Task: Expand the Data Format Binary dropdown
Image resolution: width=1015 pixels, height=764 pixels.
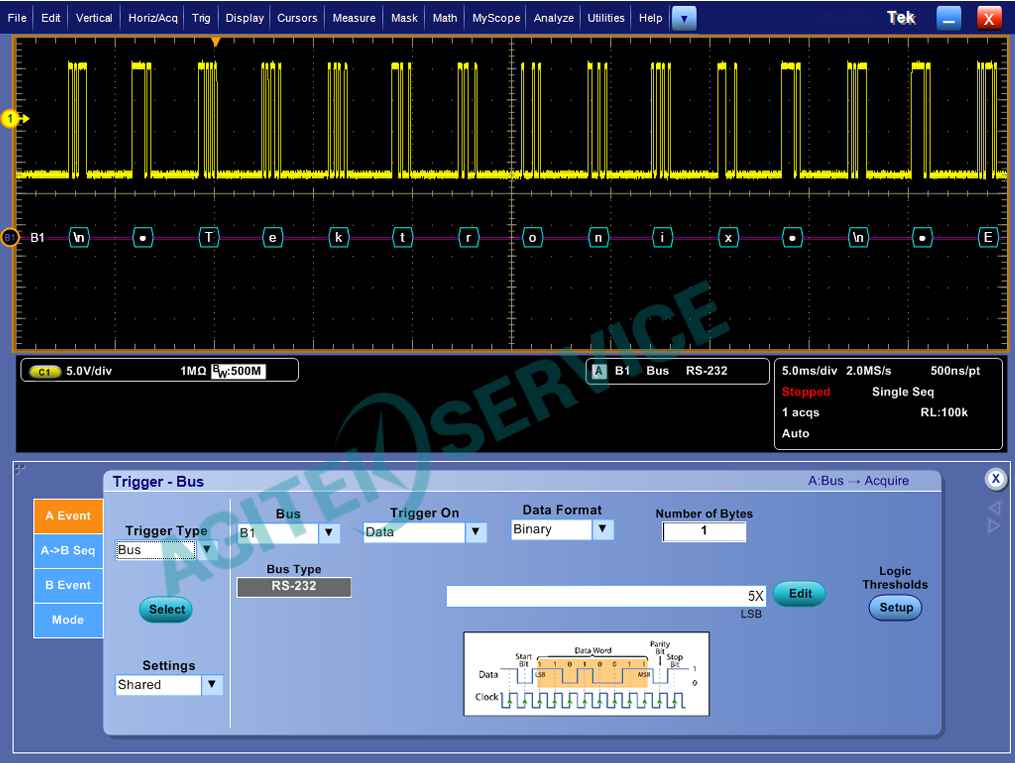Action: pyautogui.click(x=603, y=530)
